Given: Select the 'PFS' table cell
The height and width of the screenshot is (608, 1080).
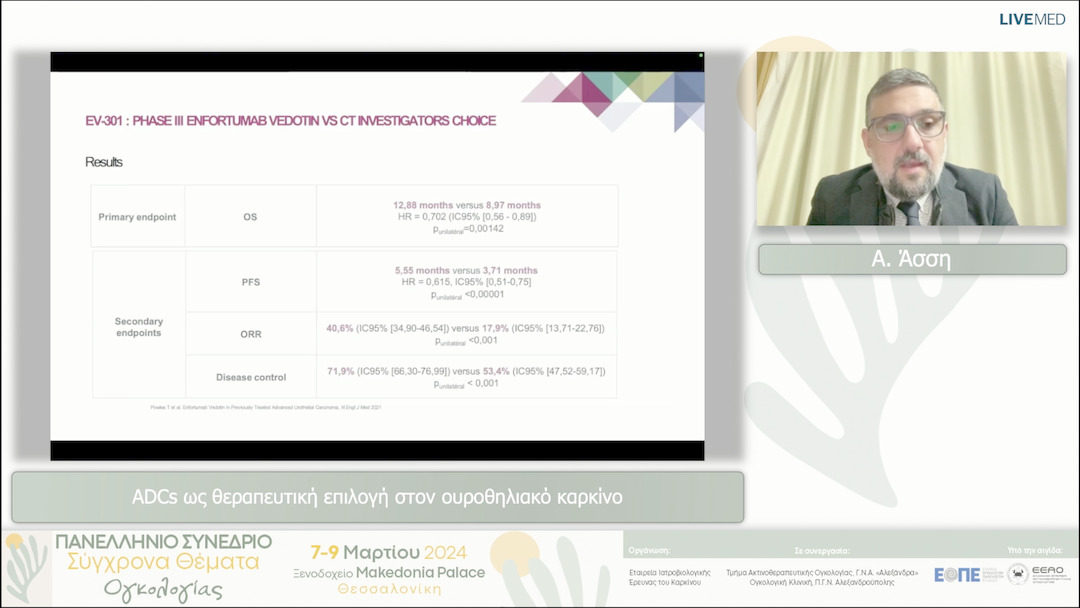Looking at the screenshot, I should tap(251, 282).
